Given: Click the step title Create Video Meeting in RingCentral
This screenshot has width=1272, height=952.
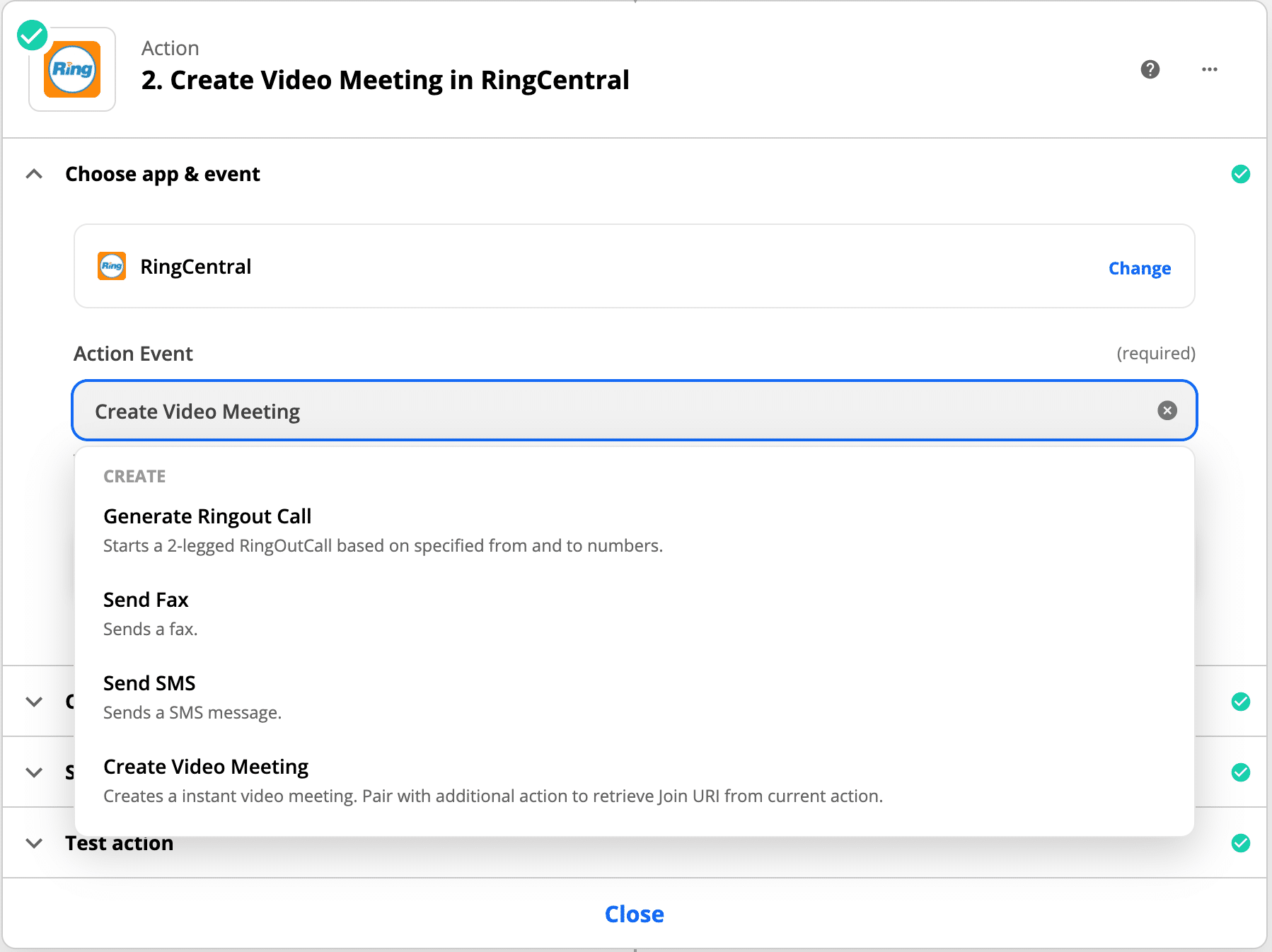Looking at the screenshot, I should (385, 81).
